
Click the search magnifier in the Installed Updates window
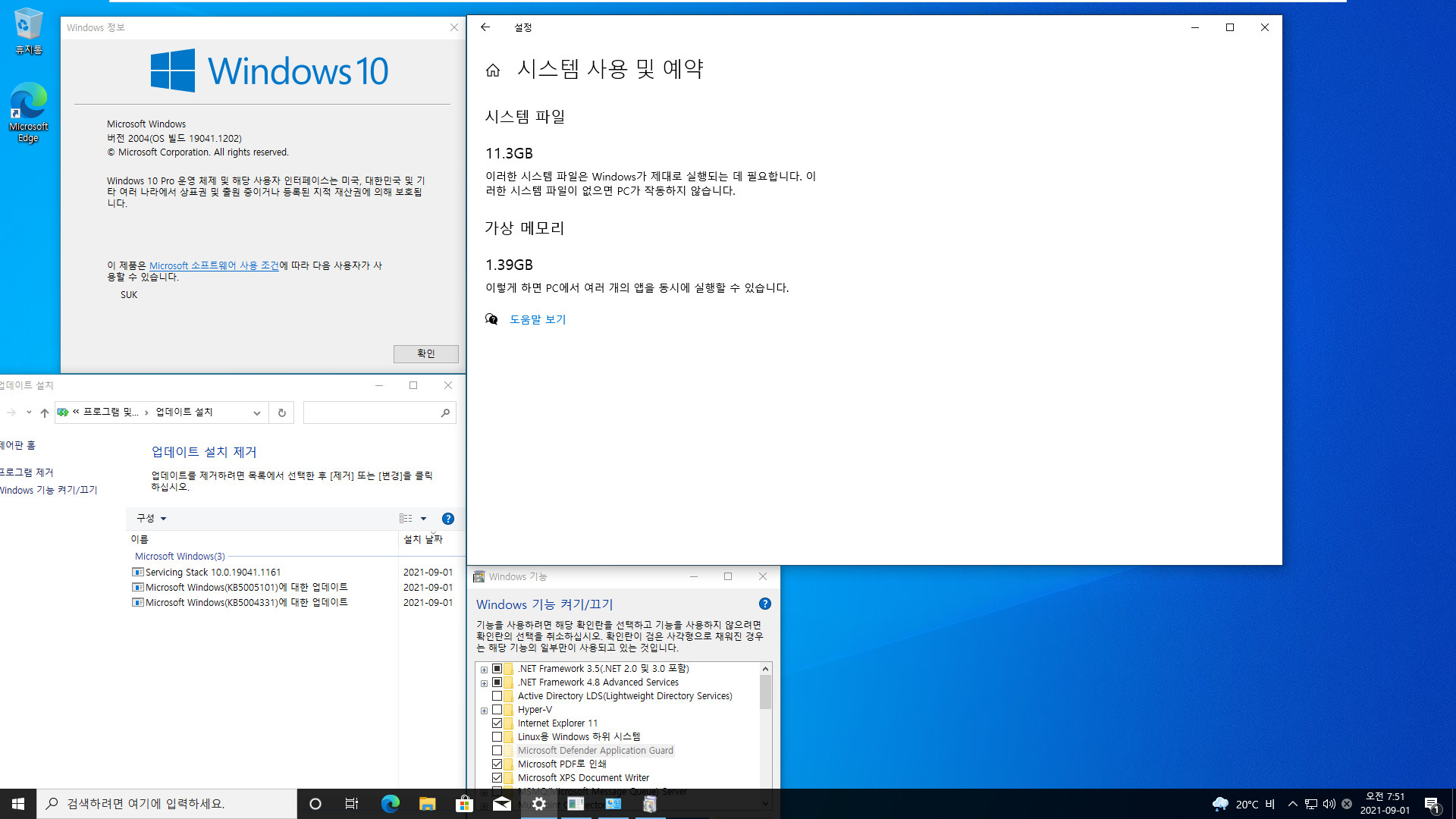(x=445, y=413)
